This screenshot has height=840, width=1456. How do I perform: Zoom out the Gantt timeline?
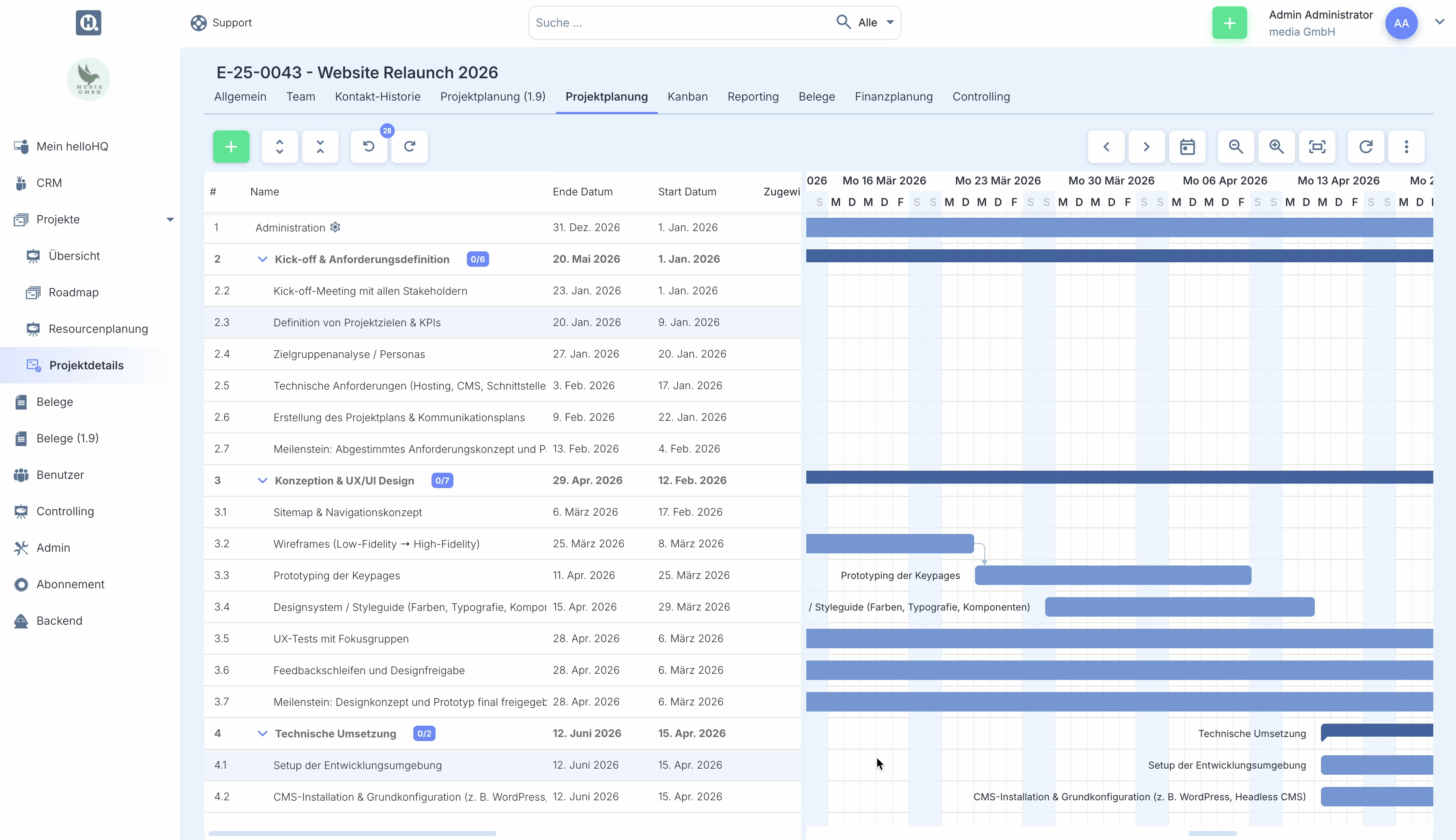pyautogui.click(x=1235, y=146)
